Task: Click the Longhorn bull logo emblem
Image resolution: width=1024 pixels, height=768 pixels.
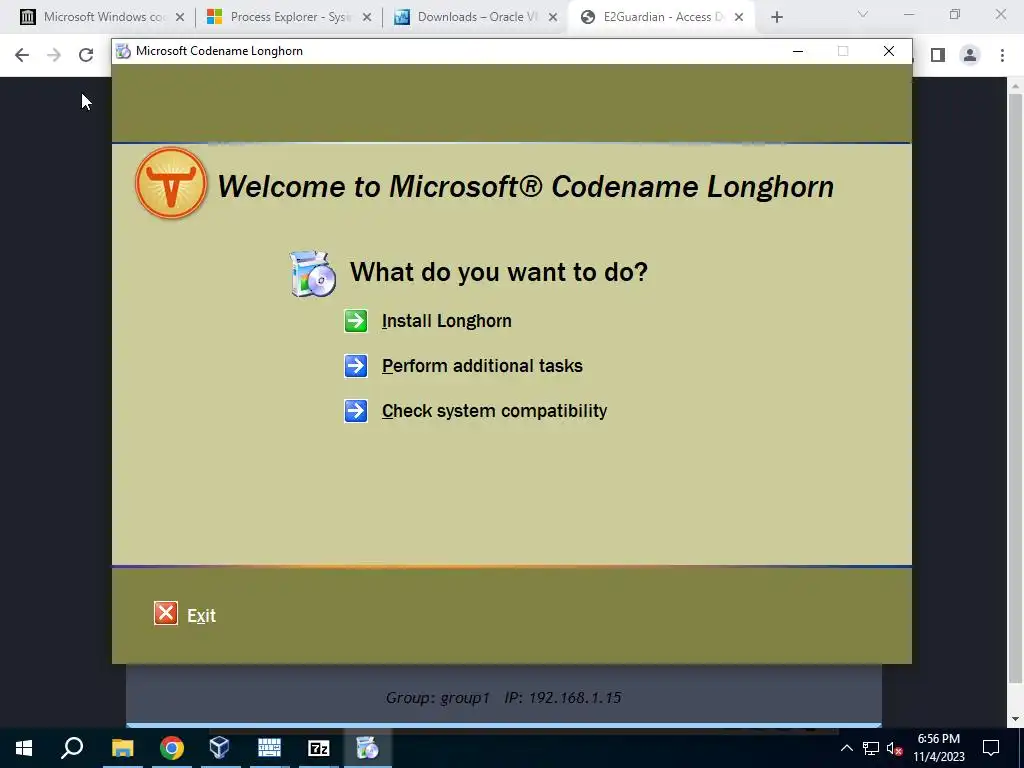Action: click(x=171, y=183)
